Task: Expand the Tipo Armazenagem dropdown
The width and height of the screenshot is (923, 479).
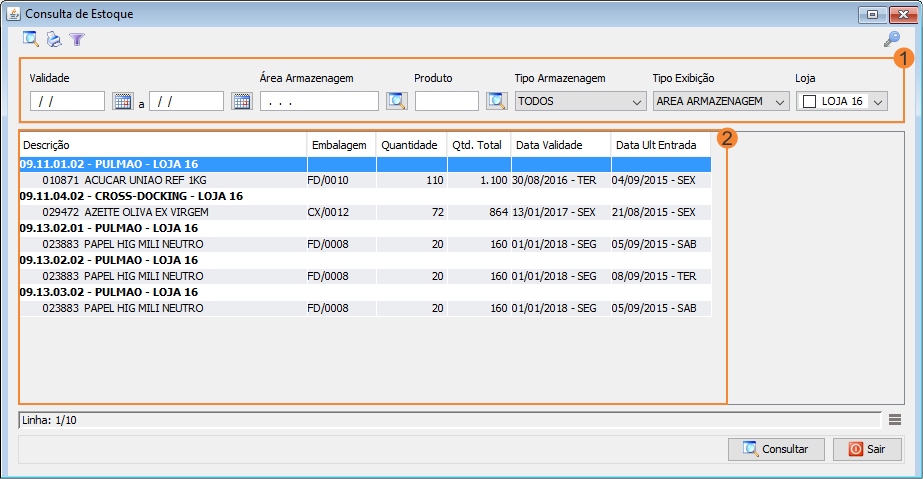Action: tap(637, 101)
